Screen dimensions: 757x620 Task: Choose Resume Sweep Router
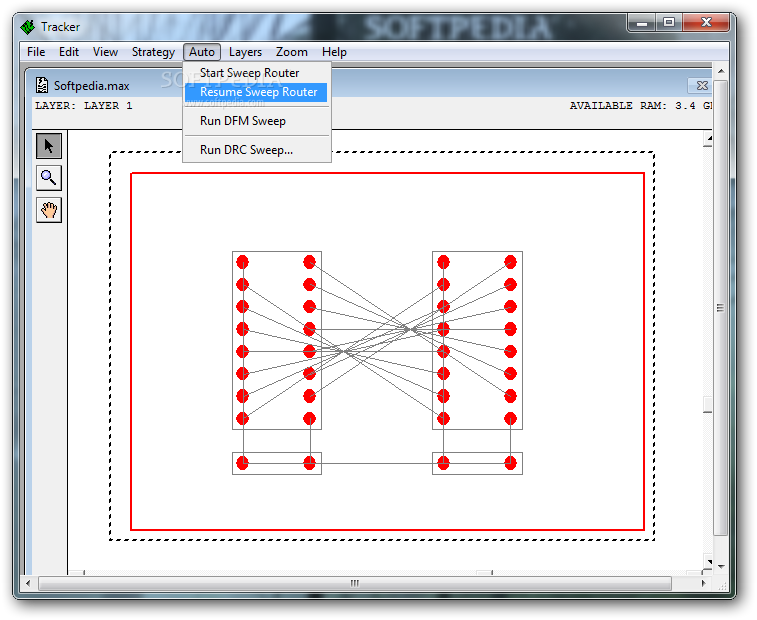point(256,92)
